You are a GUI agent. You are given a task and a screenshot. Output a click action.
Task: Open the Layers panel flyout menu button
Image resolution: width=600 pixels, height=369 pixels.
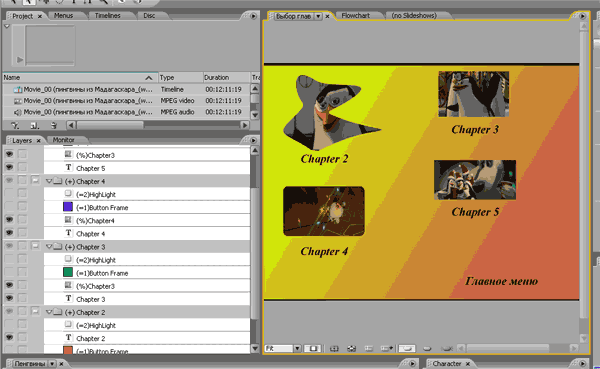tap(253, 140)
